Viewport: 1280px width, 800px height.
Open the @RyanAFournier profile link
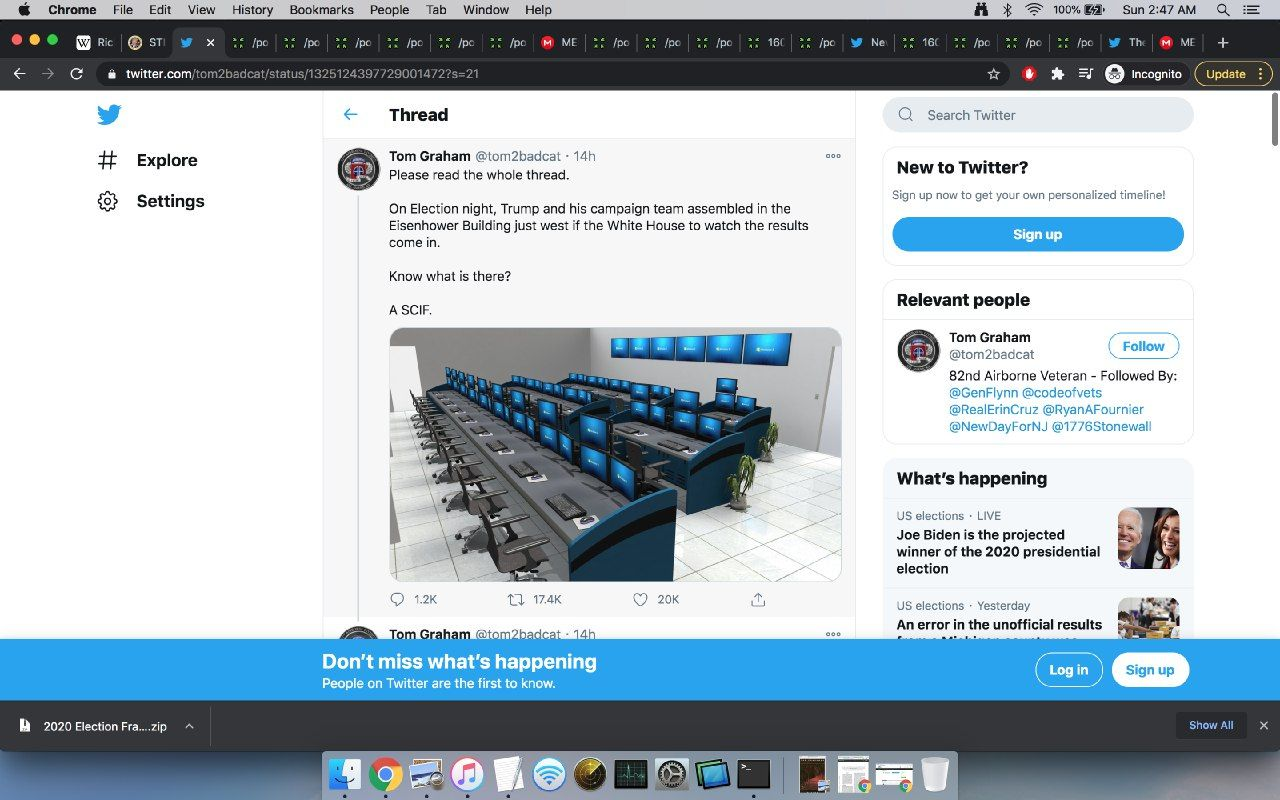pyautogui.click(x=1093, y=410)
